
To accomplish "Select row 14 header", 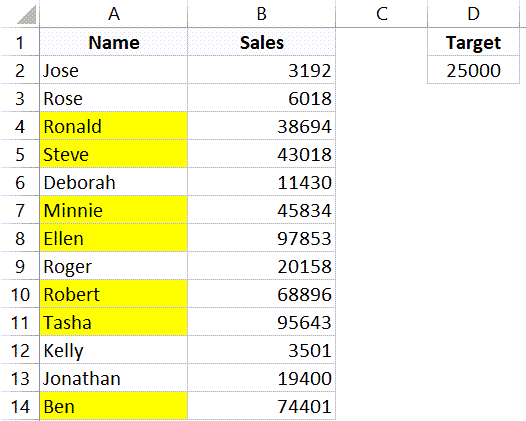I will [x=20, y=406].
